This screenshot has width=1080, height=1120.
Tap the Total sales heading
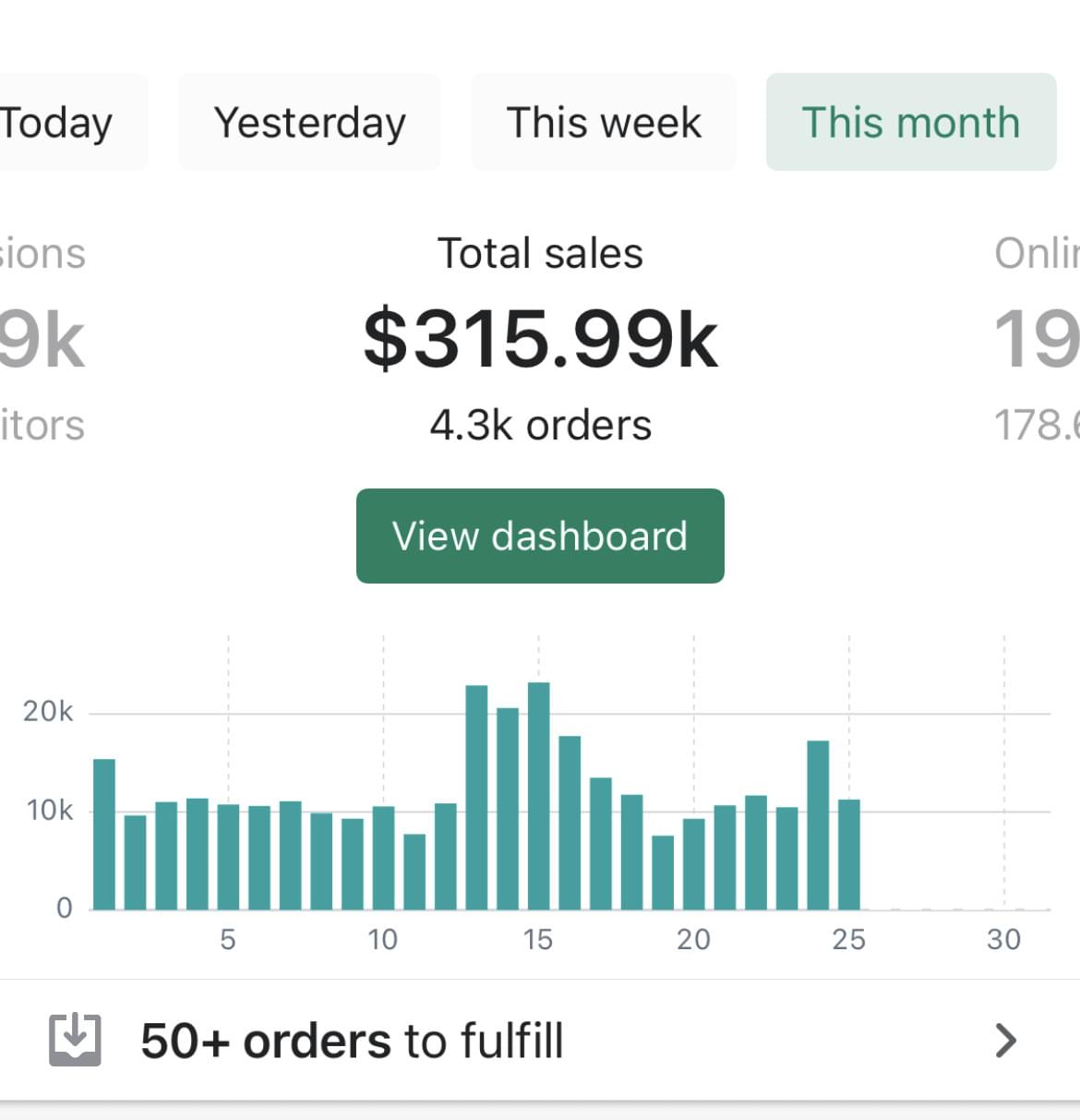540,253
